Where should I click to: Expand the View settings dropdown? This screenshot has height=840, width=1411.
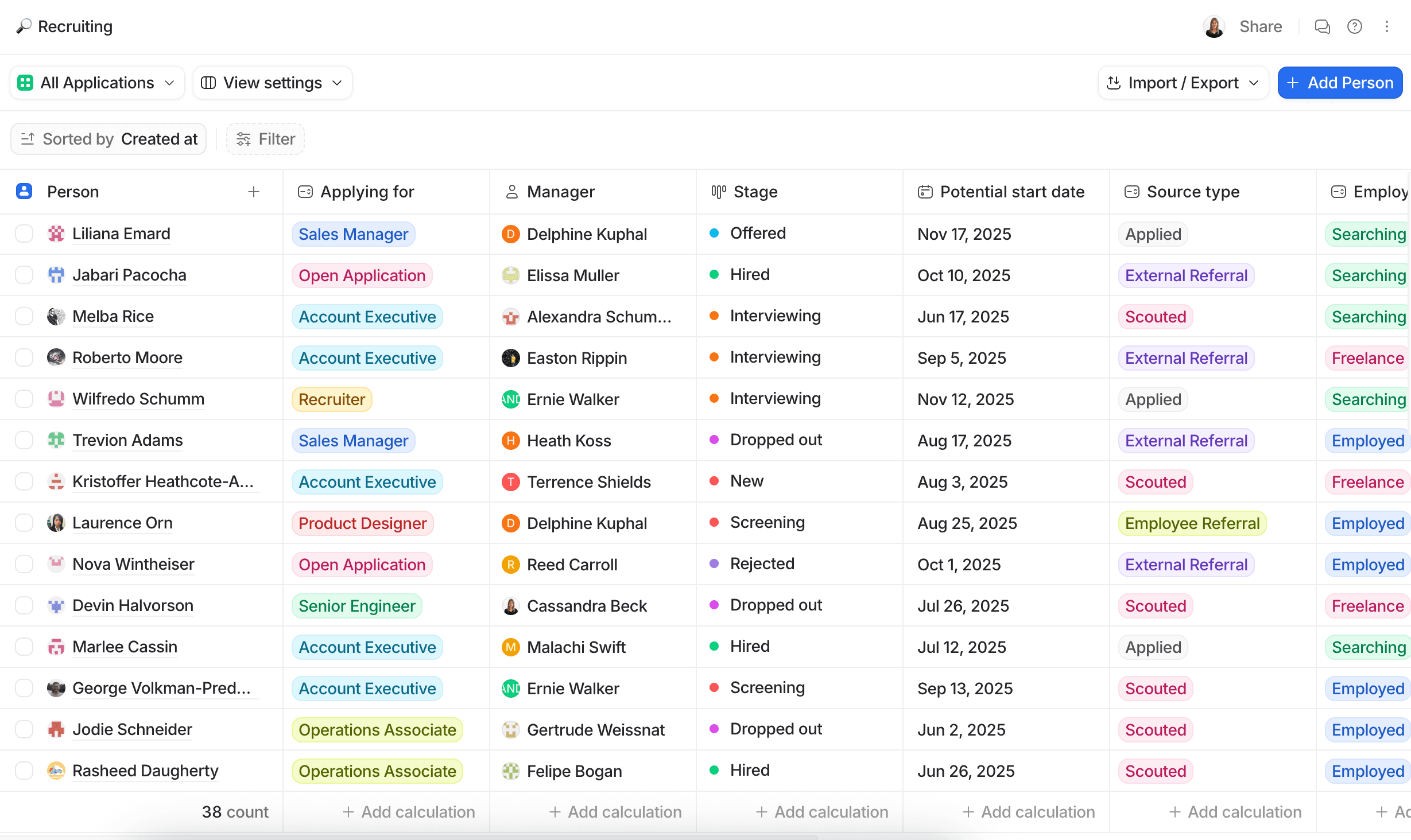[x=272, y=83]
